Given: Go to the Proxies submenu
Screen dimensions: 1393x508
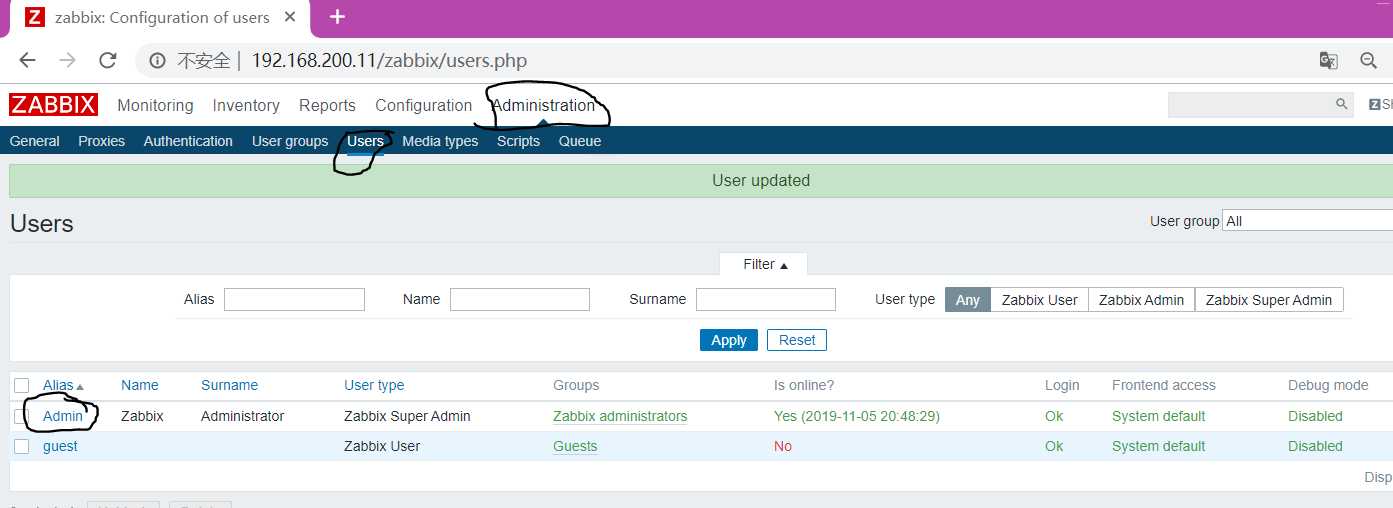Looking at the screenshot, I should click(x=102, y=141).
